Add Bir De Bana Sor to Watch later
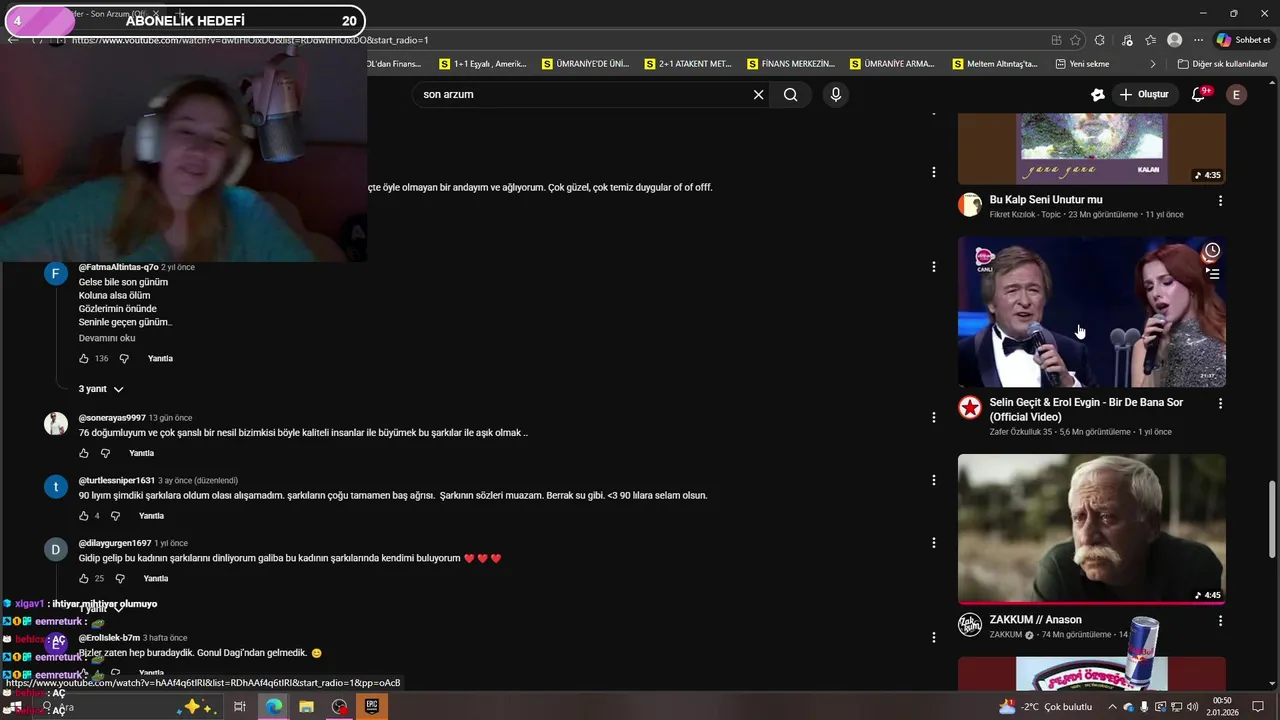The height and width of the screenshot is (720, 1280). pos(1212,250)
